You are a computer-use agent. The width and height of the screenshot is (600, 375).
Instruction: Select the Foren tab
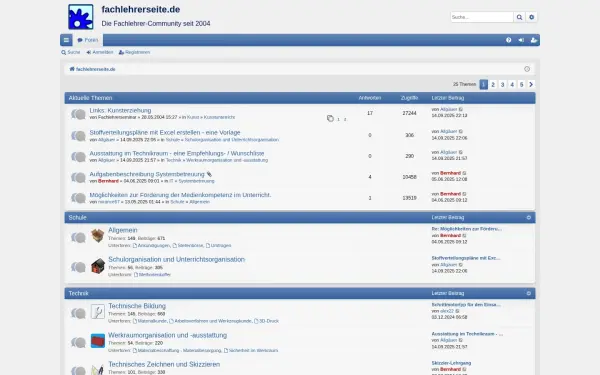[88, 40]
